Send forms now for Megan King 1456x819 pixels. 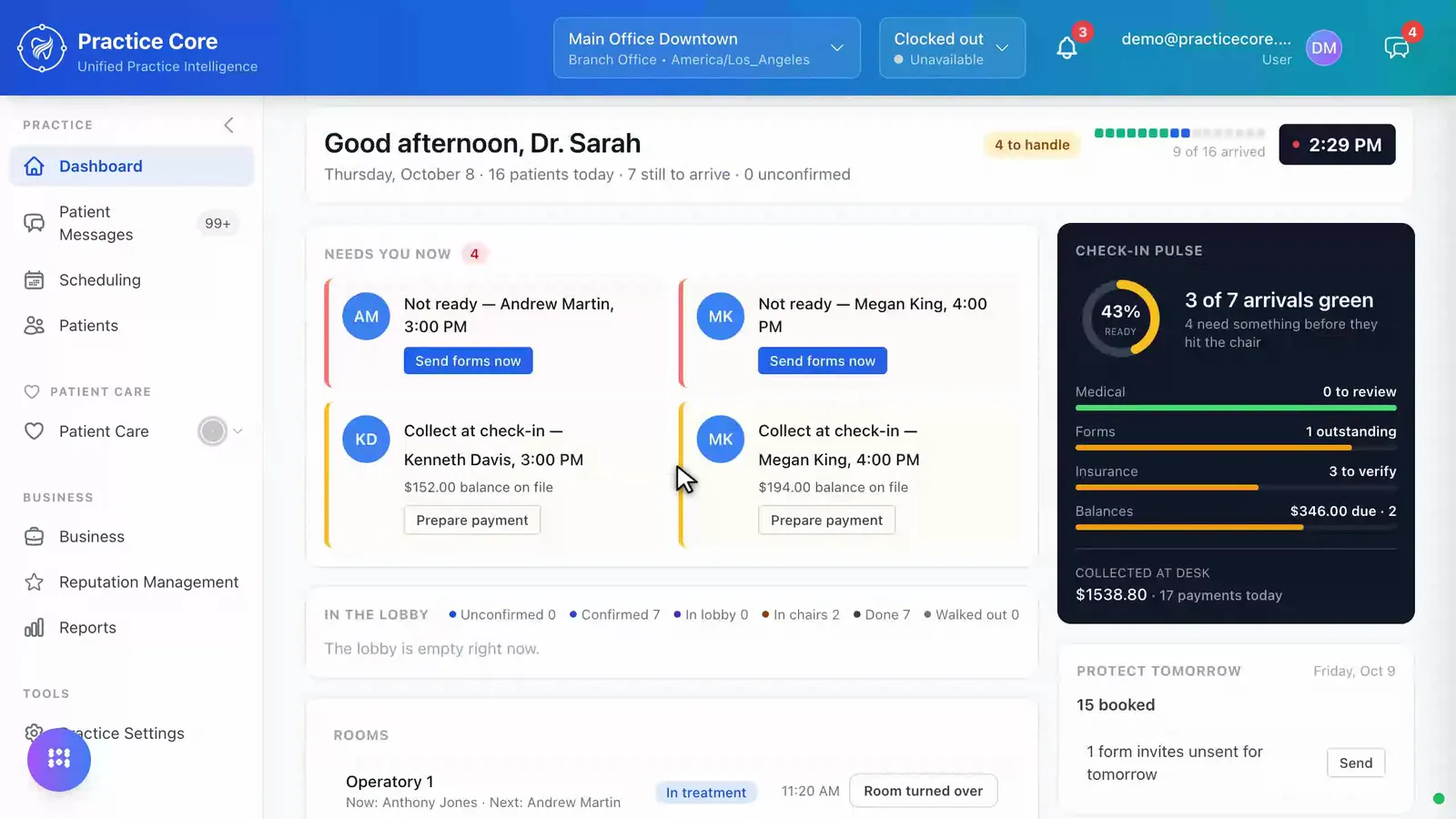(x=823, y=361)
